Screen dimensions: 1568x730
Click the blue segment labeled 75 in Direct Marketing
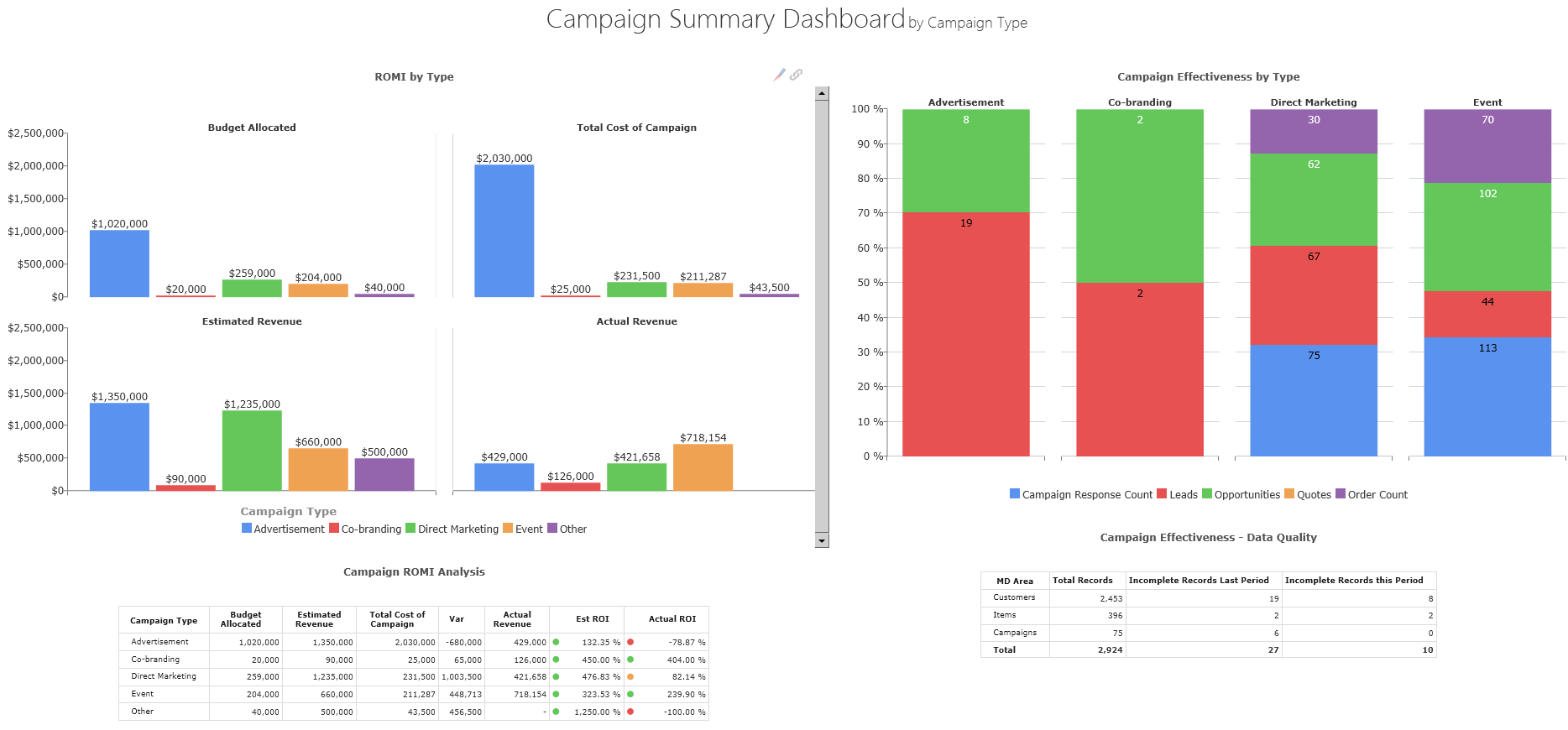[1314, 400]
